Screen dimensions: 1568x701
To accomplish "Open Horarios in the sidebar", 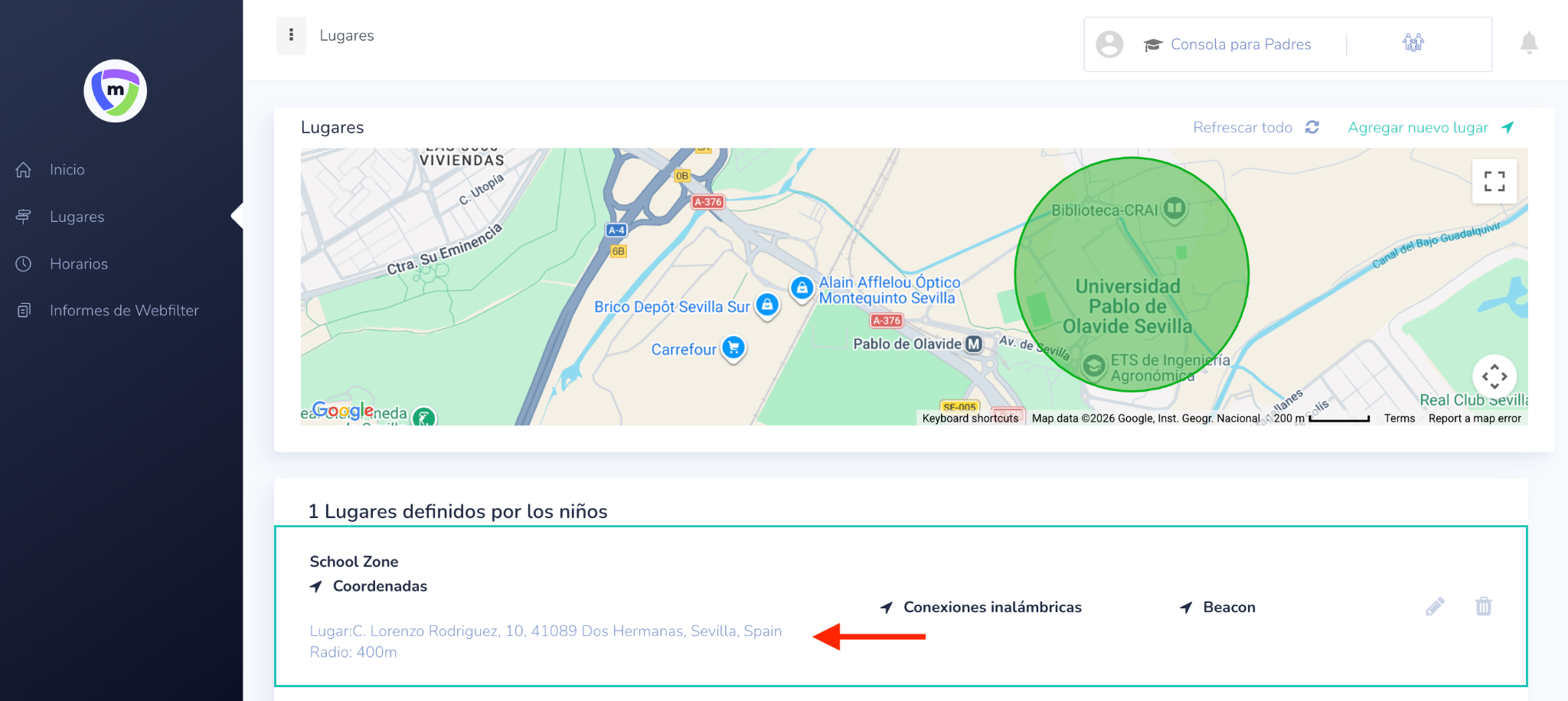I will [x=79, y=264].
